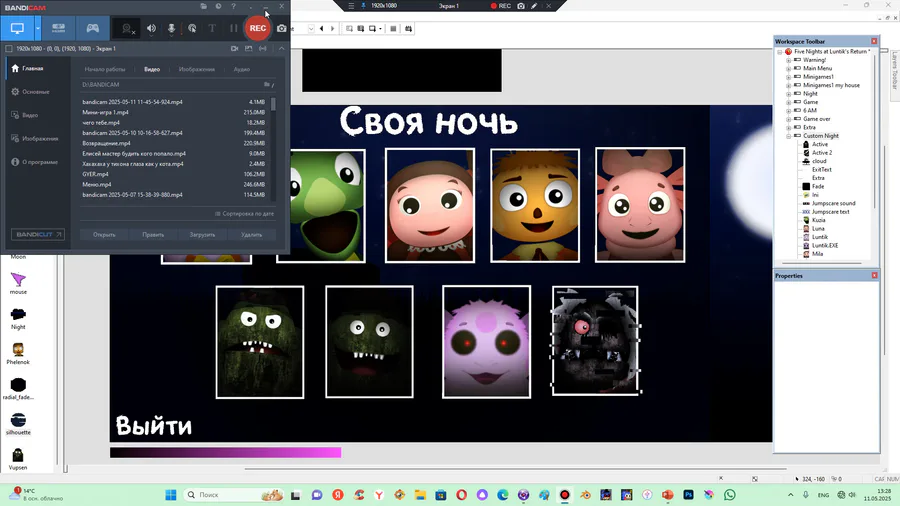Open О программе in Bandicam sidebar
This screenshot has height=506, width=900.
[40, 162]
